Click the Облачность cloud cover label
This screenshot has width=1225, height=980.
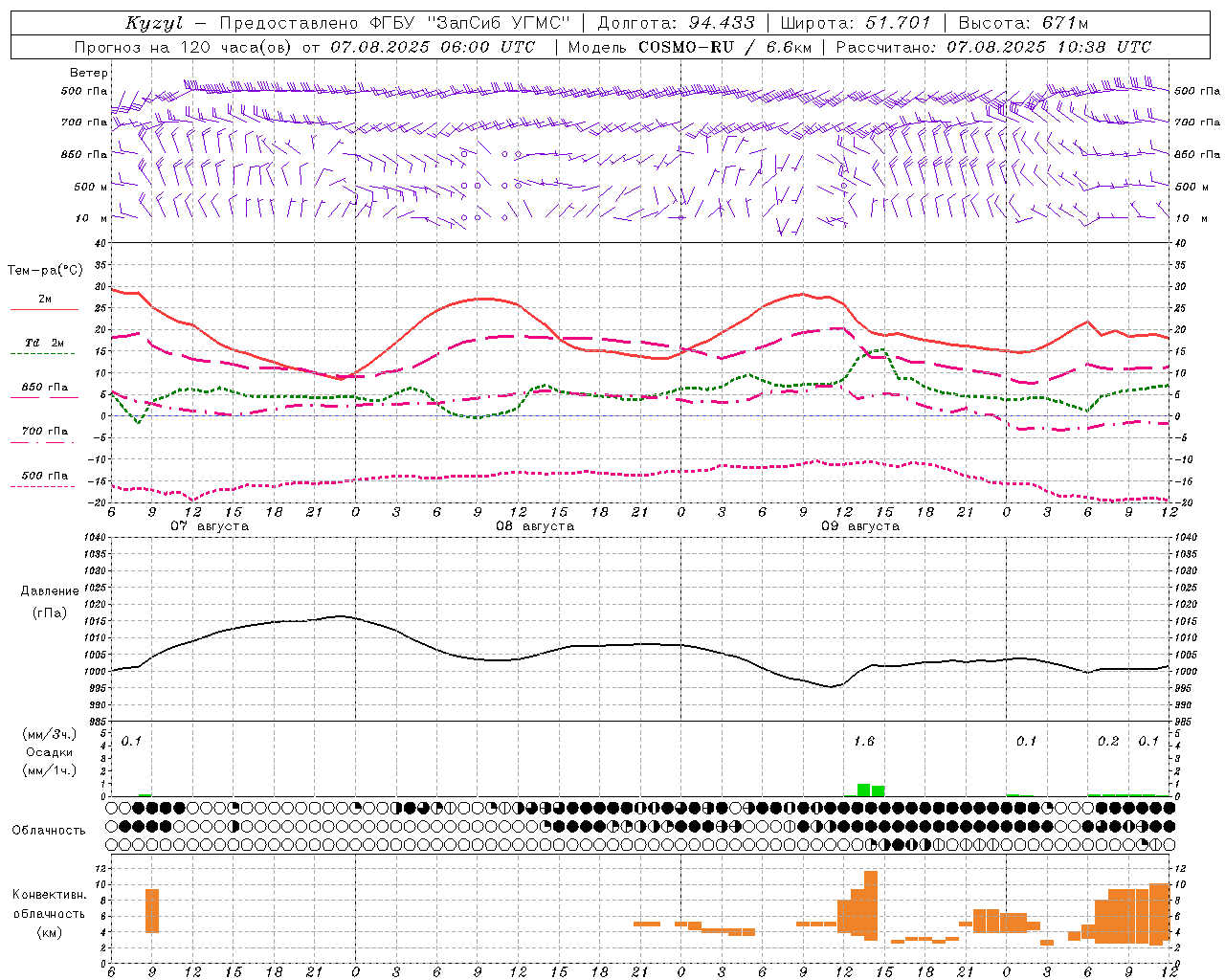pyautogui.click(x=49, y=830)
